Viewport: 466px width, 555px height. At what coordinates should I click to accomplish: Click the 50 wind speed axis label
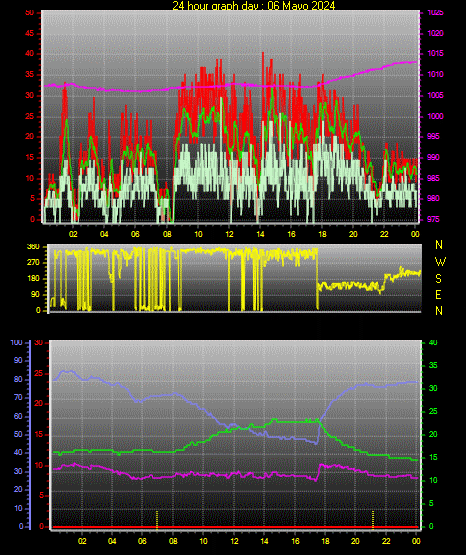[29, 13]
